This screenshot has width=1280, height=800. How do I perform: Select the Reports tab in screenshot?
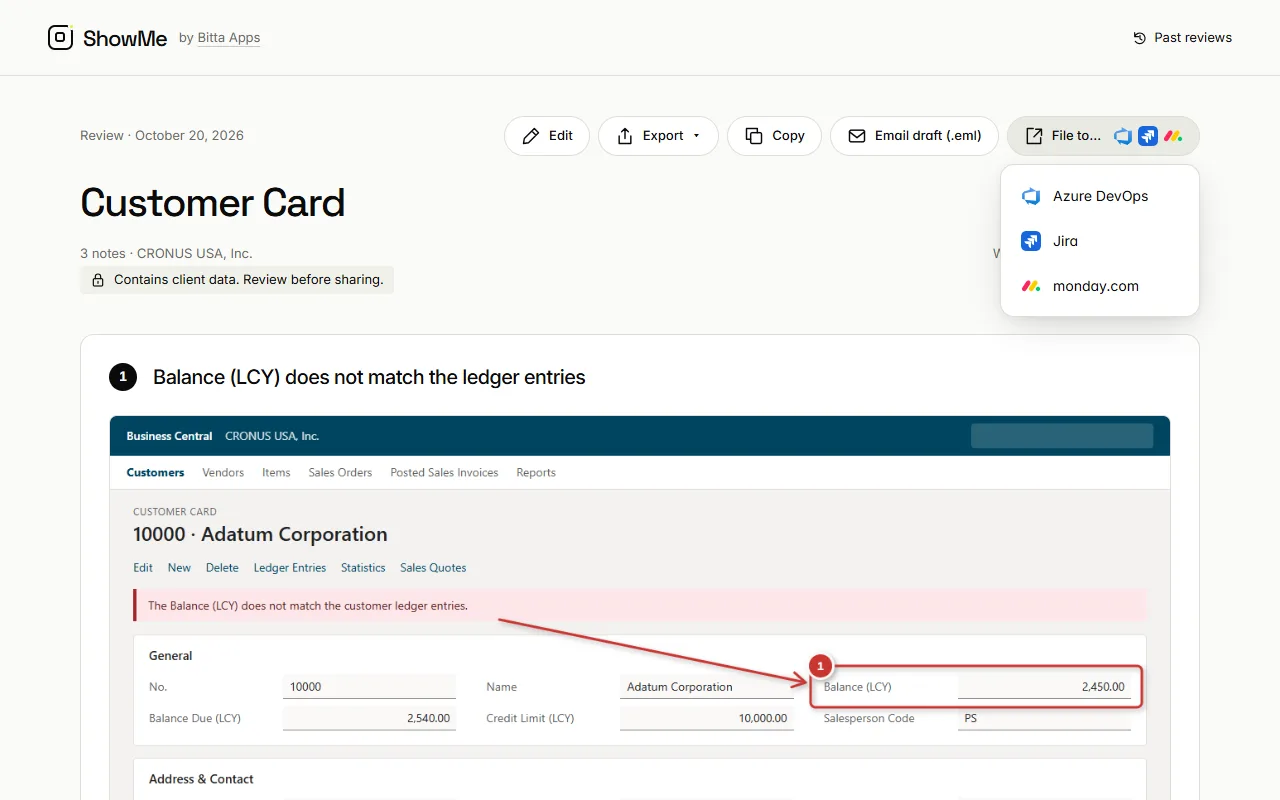coord(536,473)
